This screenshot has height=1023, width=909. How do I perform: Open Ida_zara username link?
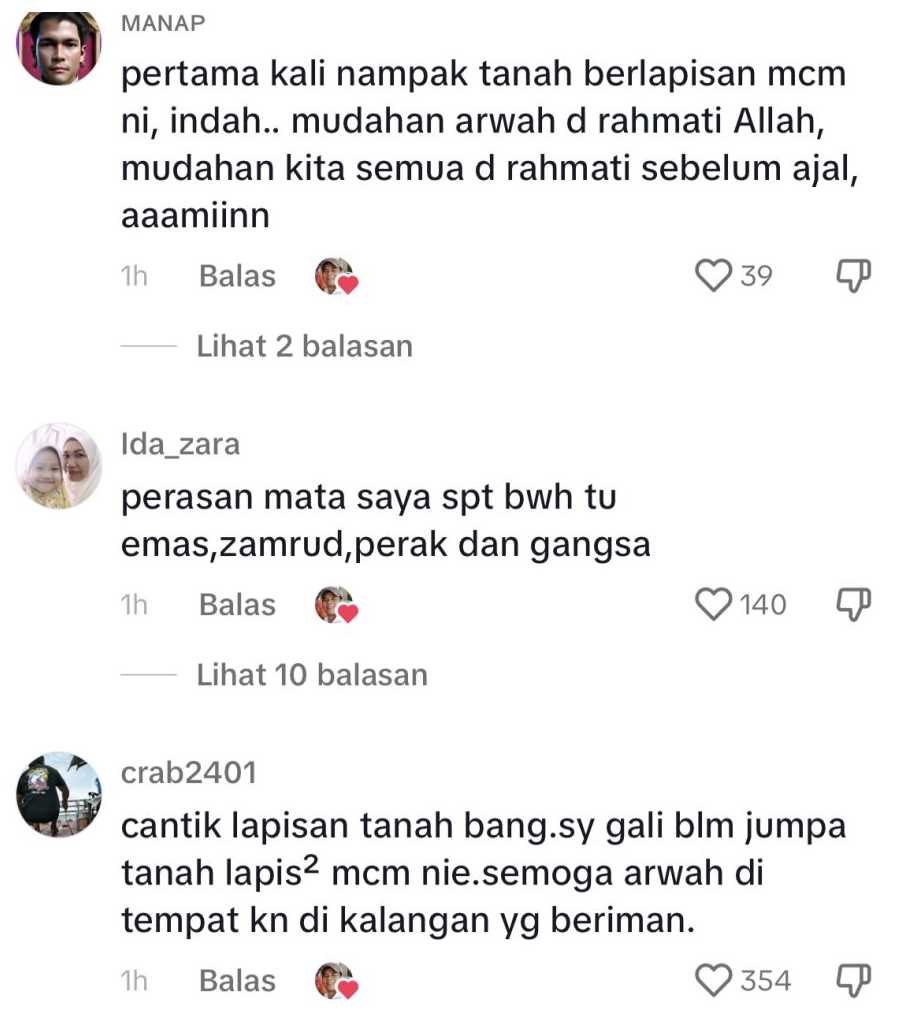point(181,444)
